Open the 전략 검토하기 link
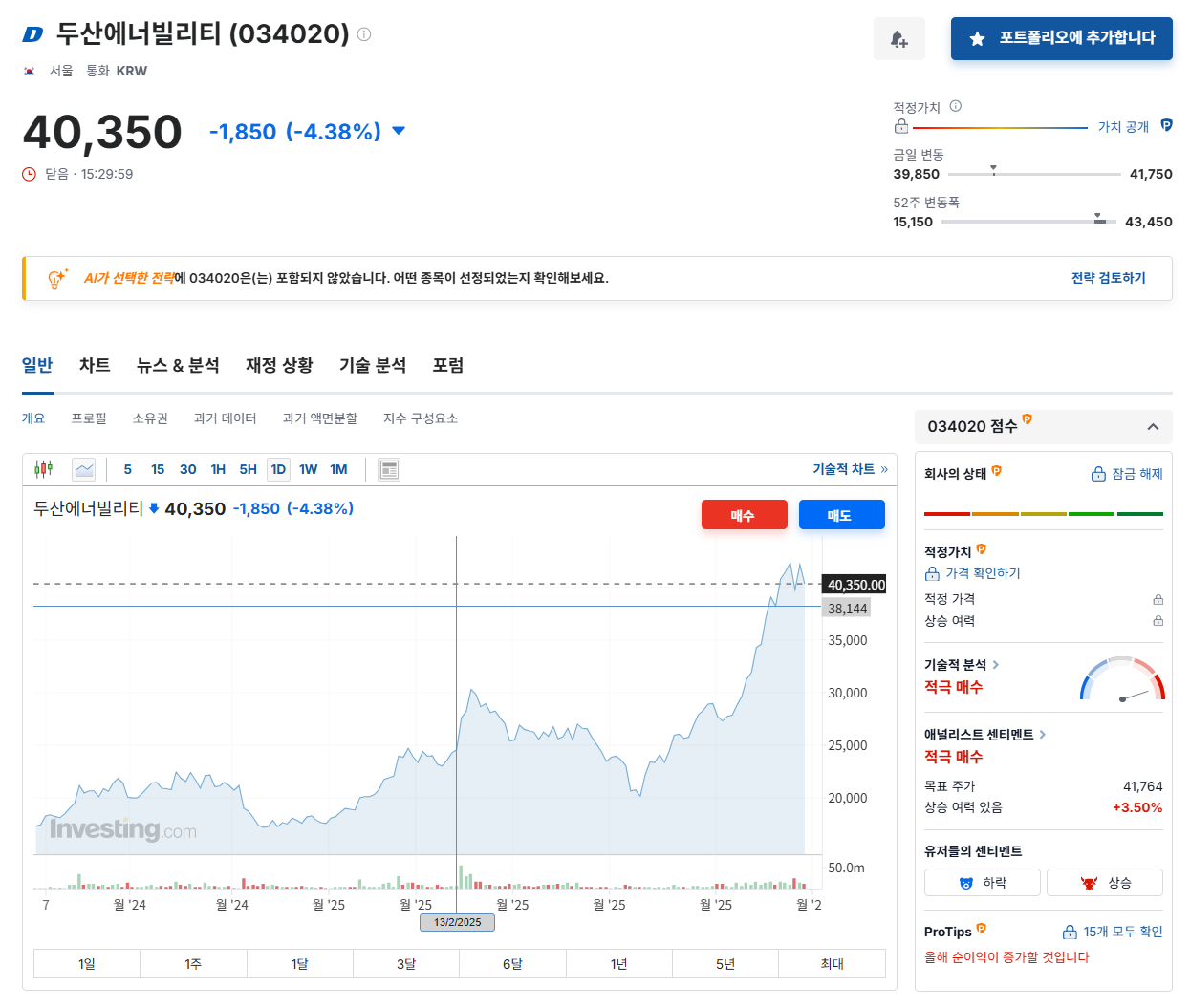1190x1008 pixels. 1109,278
